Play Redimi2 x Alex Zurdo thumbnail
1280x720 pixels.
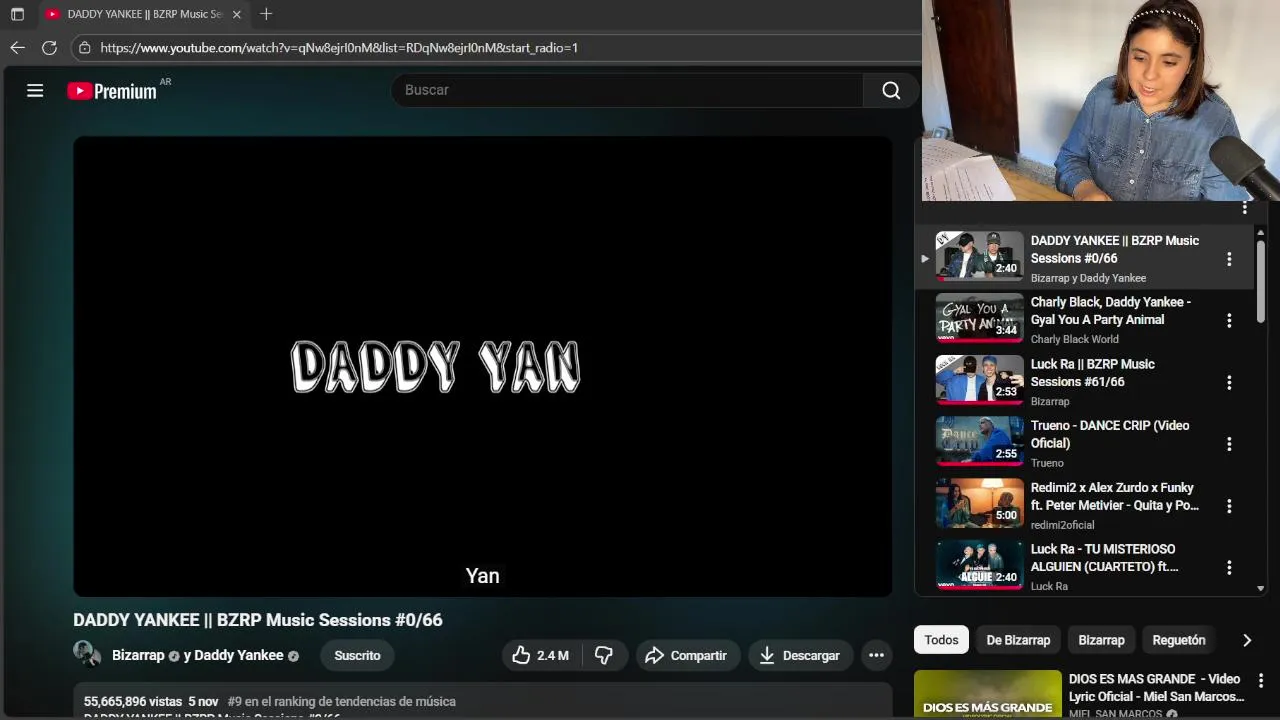point(979,503)
